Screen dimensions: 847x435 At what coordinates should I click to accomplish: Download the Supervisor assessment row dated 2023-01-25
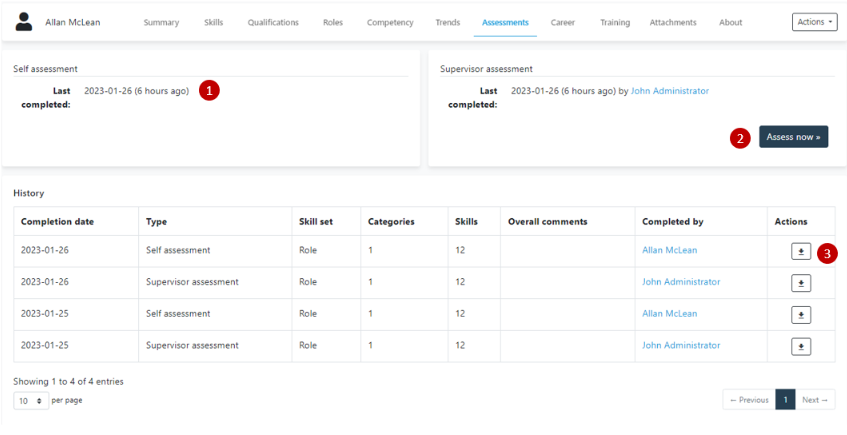(x=801, y=347)
